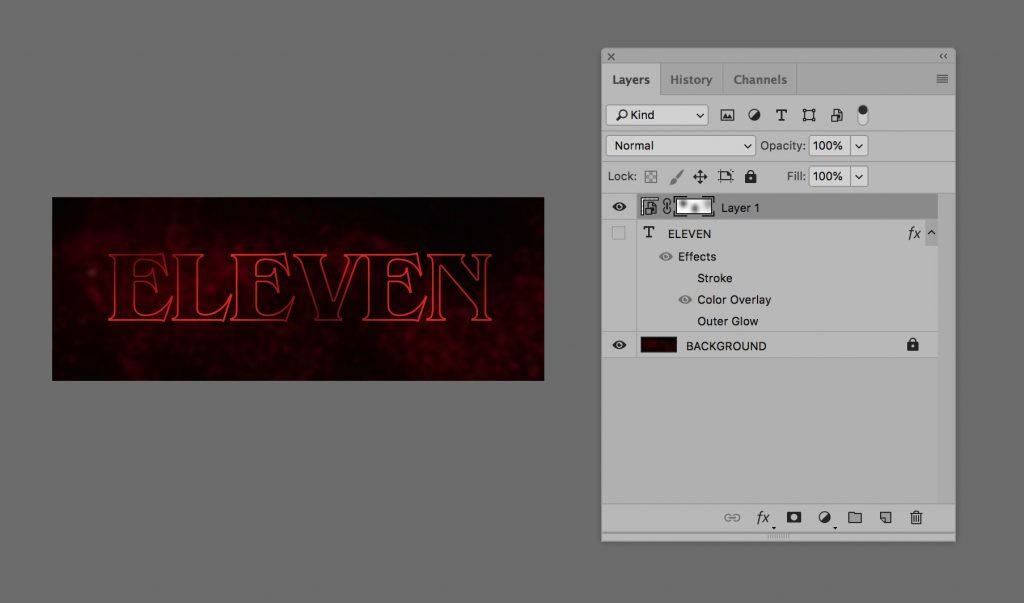Screen dimensions: 1024x603
Task: Click smart object thumbnail of Layer 1
Action: tap(649, 207)
